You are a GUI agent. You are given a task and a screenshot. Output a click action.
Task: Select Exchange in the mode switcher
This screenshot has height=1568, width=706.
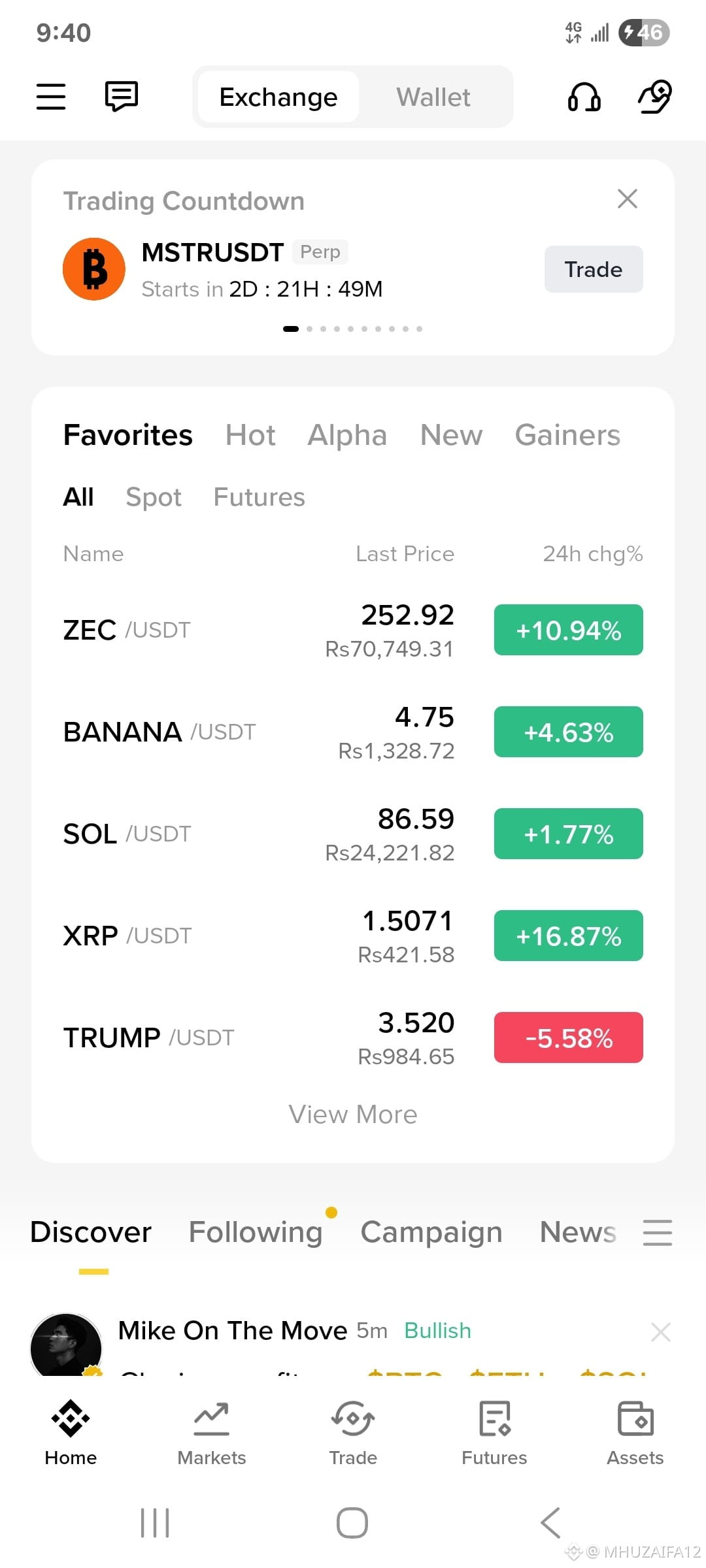[278, 97]
